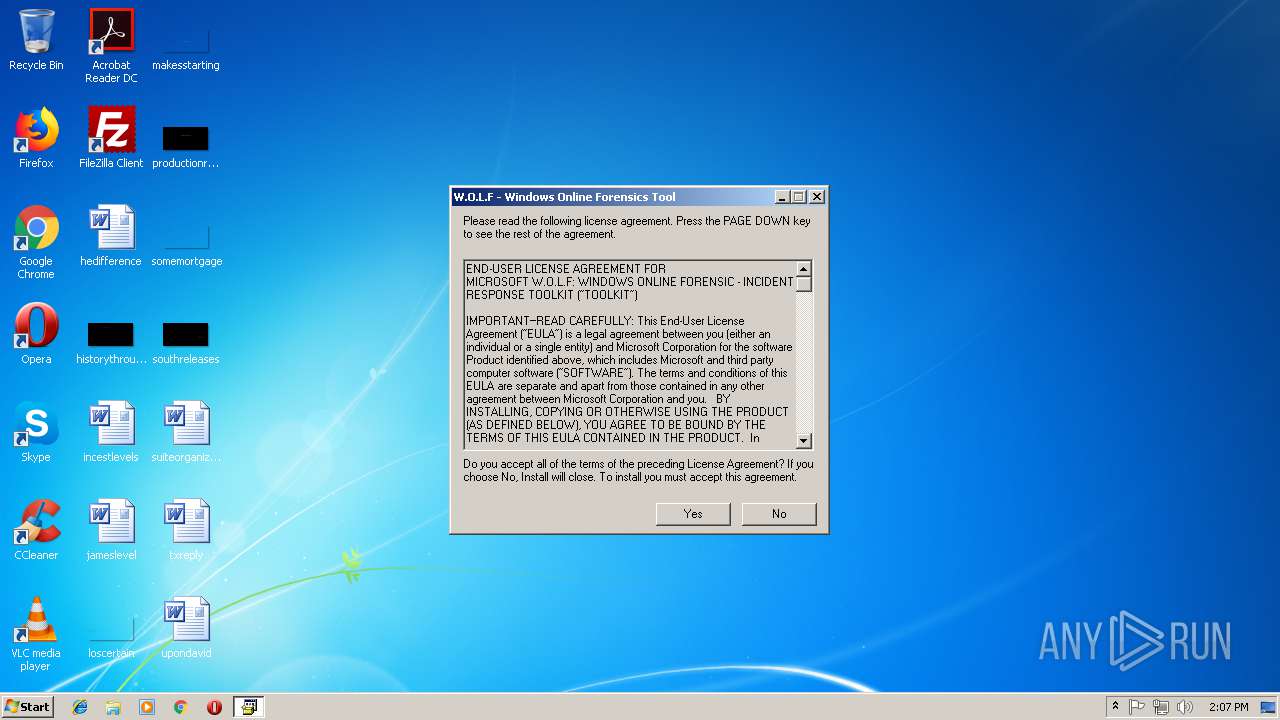1280x720 pixels.
Task: Open VLC media player shortcut
Action: click(36, 634)
